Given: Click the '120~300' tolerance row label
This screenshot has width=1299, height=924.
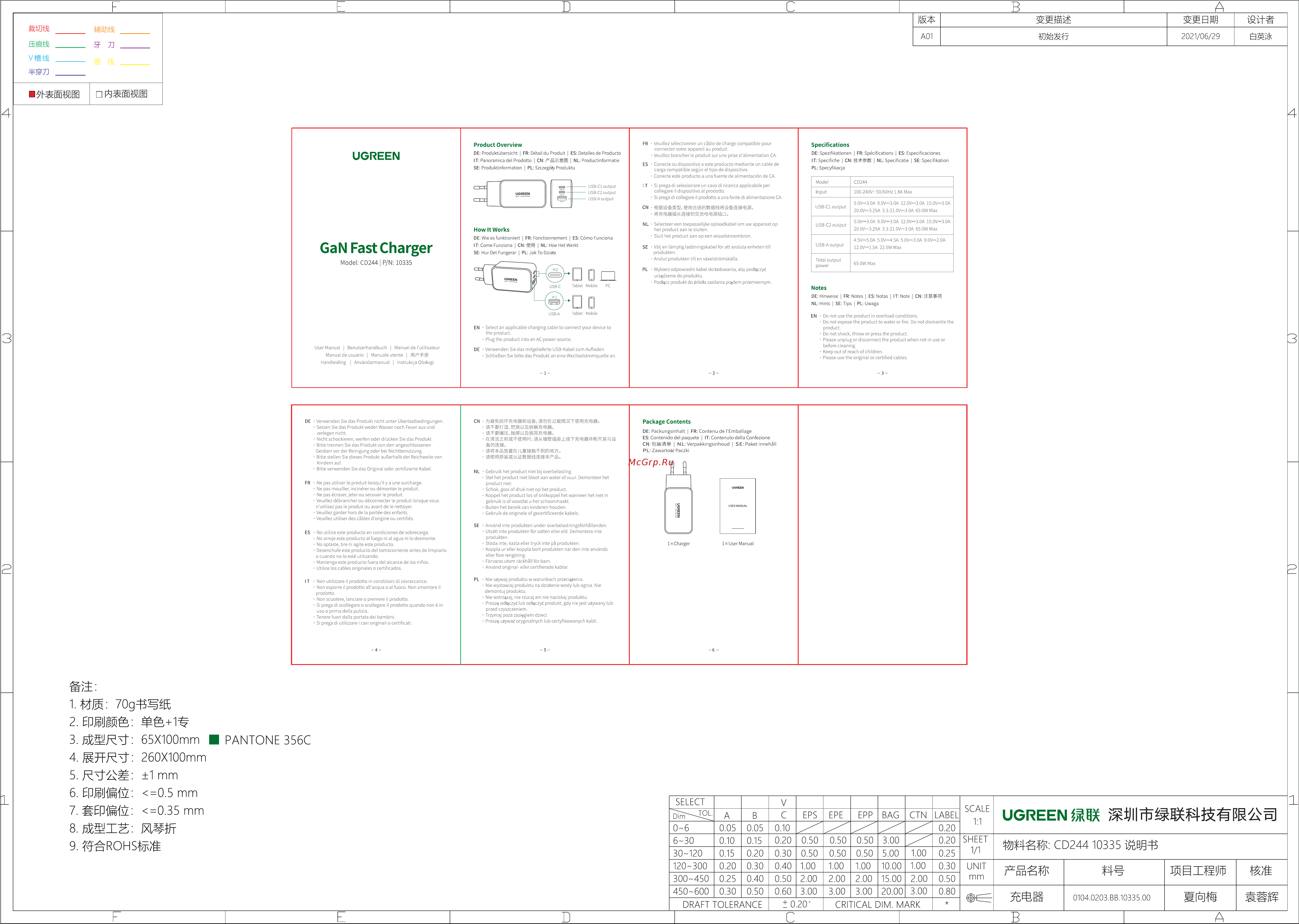Looking at the screenshot, I should (x=691, y=866).
